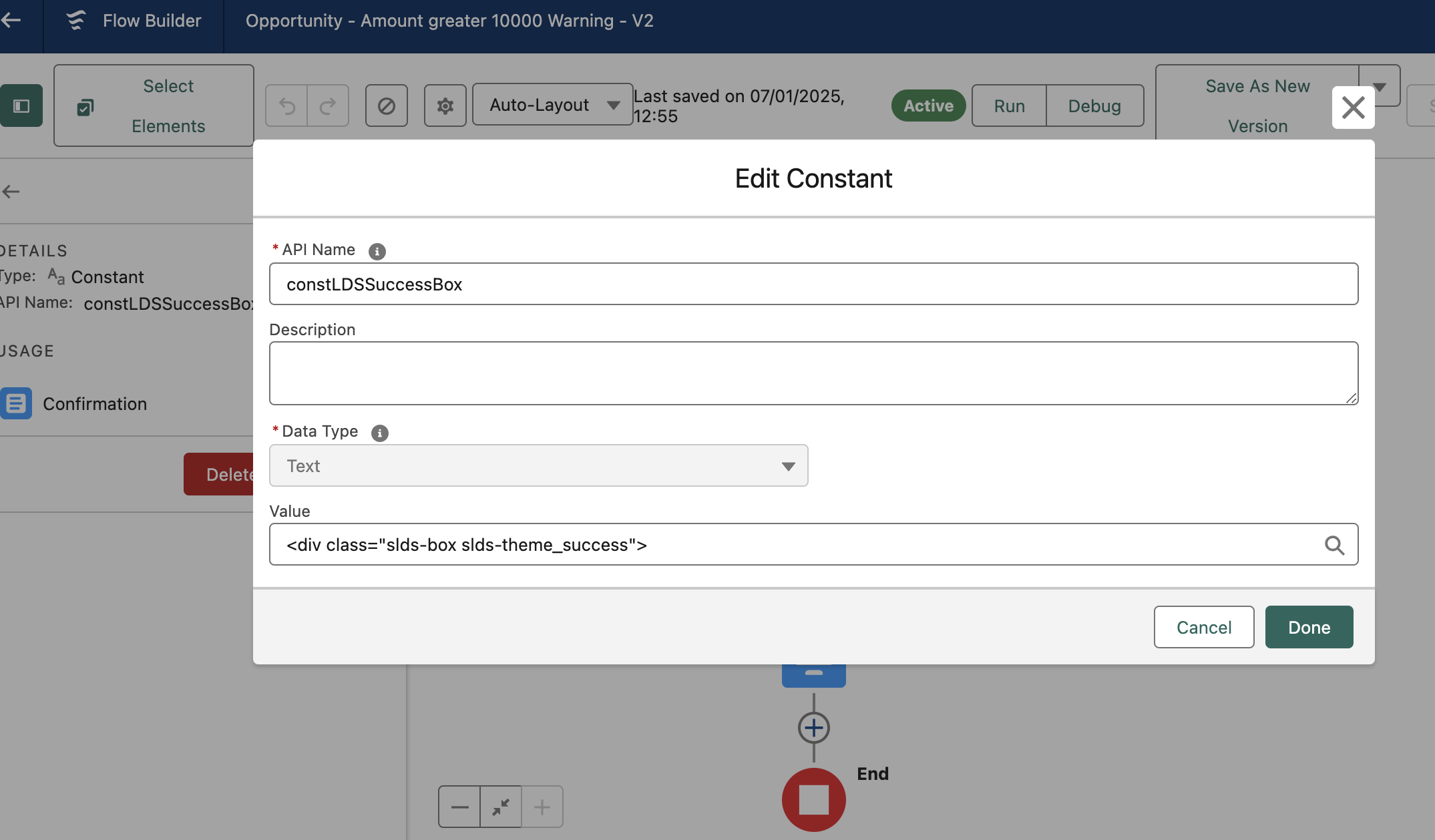Open the Data Type Text dropdown
Image resolution: width=1435 pixels, height=840 pixels.
click(538, 465)
